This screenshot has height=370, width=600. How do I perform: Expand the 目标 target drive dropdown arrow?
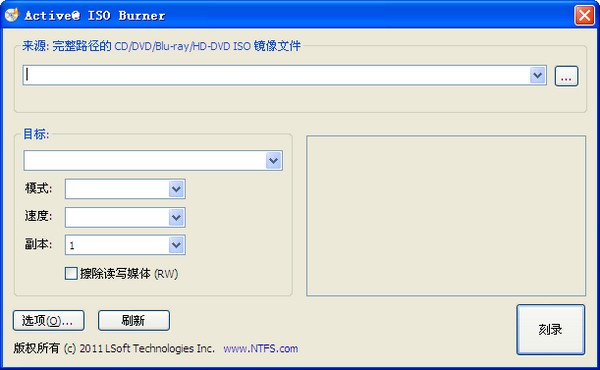tap(274, 160)
